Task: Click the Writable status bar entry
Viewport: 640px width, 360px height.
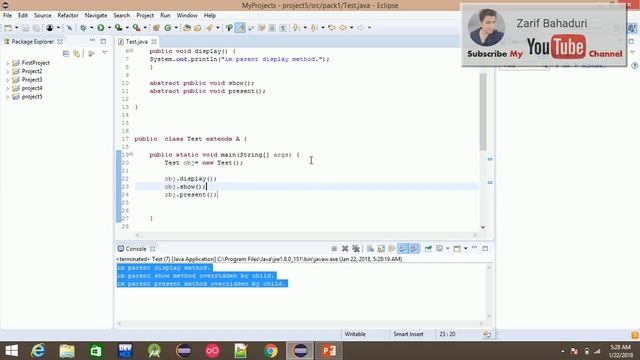Action: (x=355, y=334)
